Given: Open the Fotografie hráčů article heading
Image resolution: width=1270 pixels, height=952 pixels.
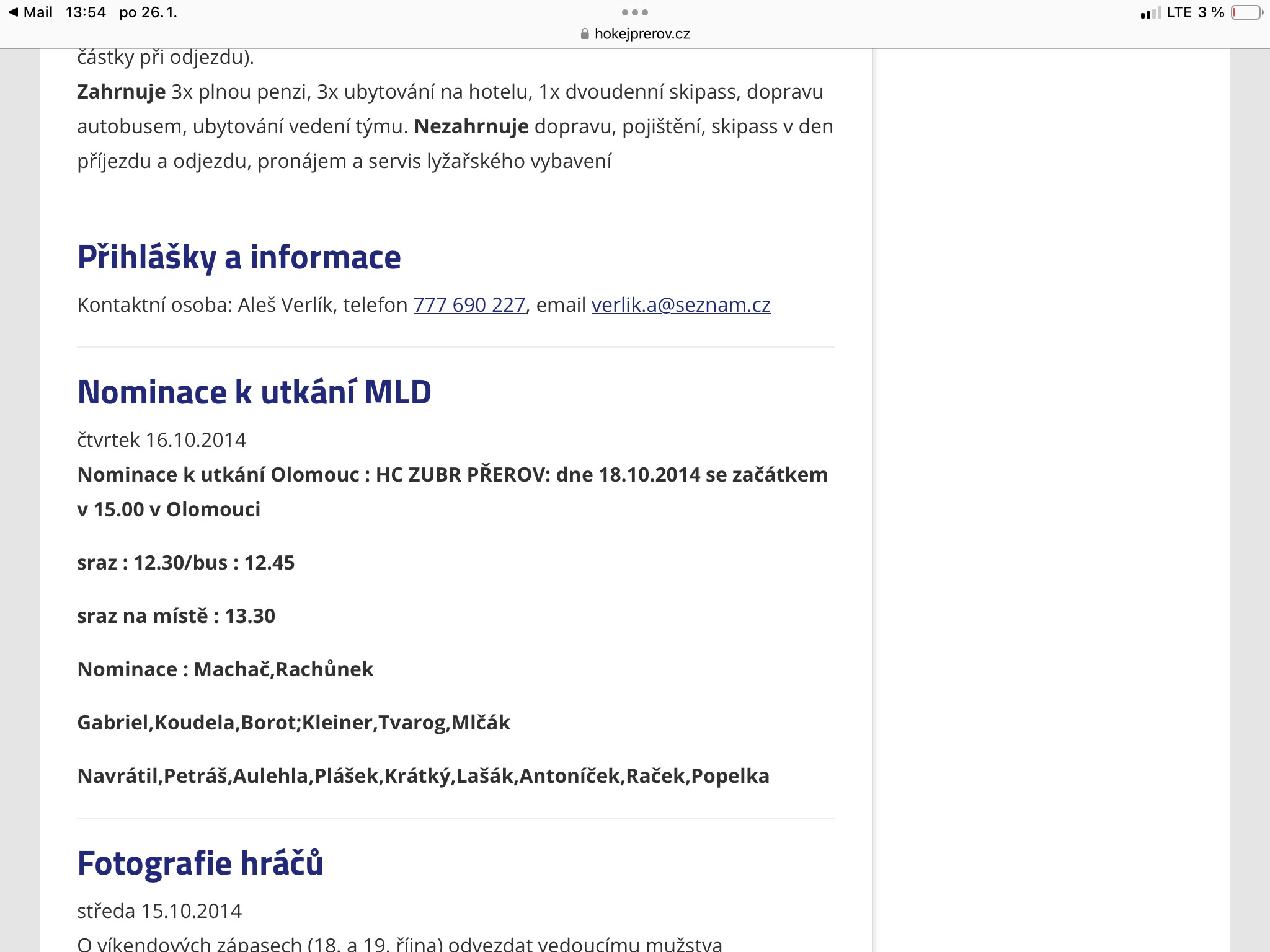Looking at the screenshot, I should tap(200, 863).
